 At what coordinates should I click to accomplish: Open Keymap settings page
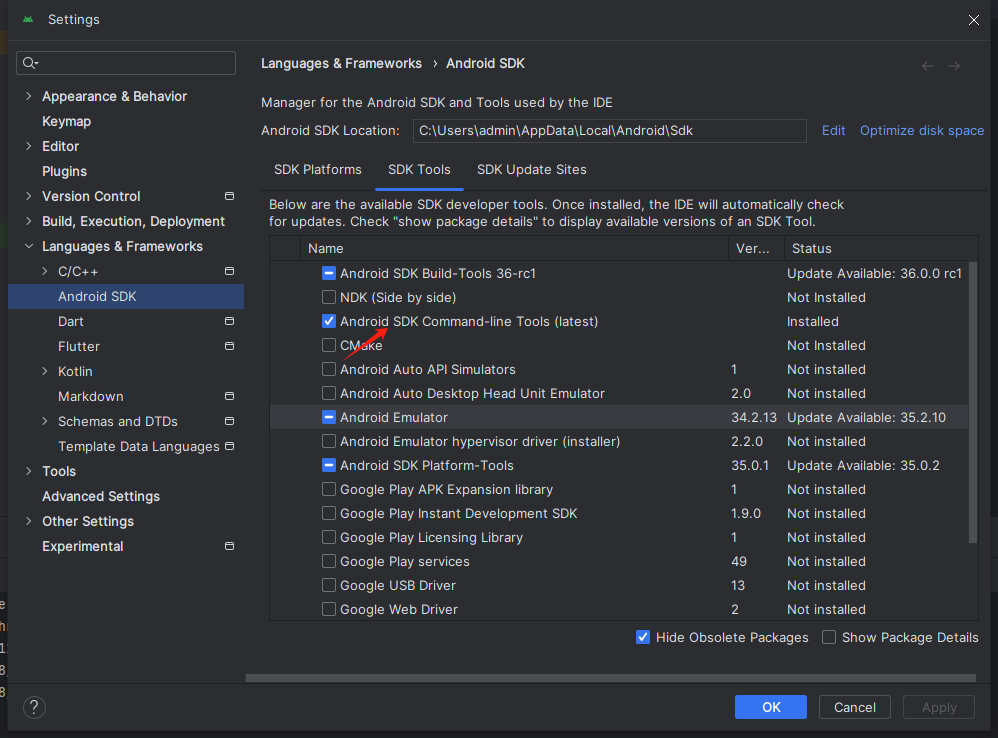pyautogui.click(x=66, y=122)
